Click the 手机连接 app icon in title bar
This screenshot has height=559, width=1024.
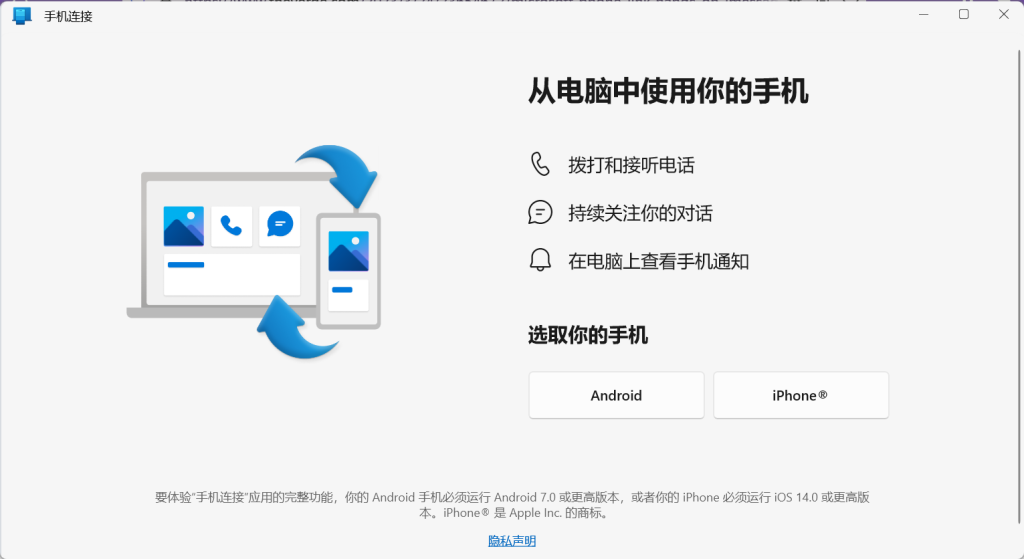click(22, 16)
